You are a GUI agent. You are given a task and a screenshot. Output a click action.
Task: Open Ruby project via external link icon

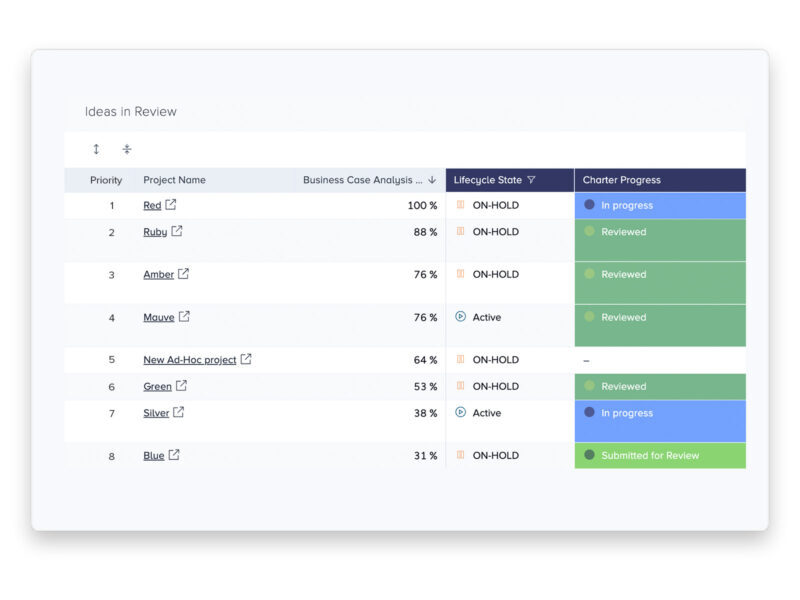pyautogui.click(x=177, y=231)
